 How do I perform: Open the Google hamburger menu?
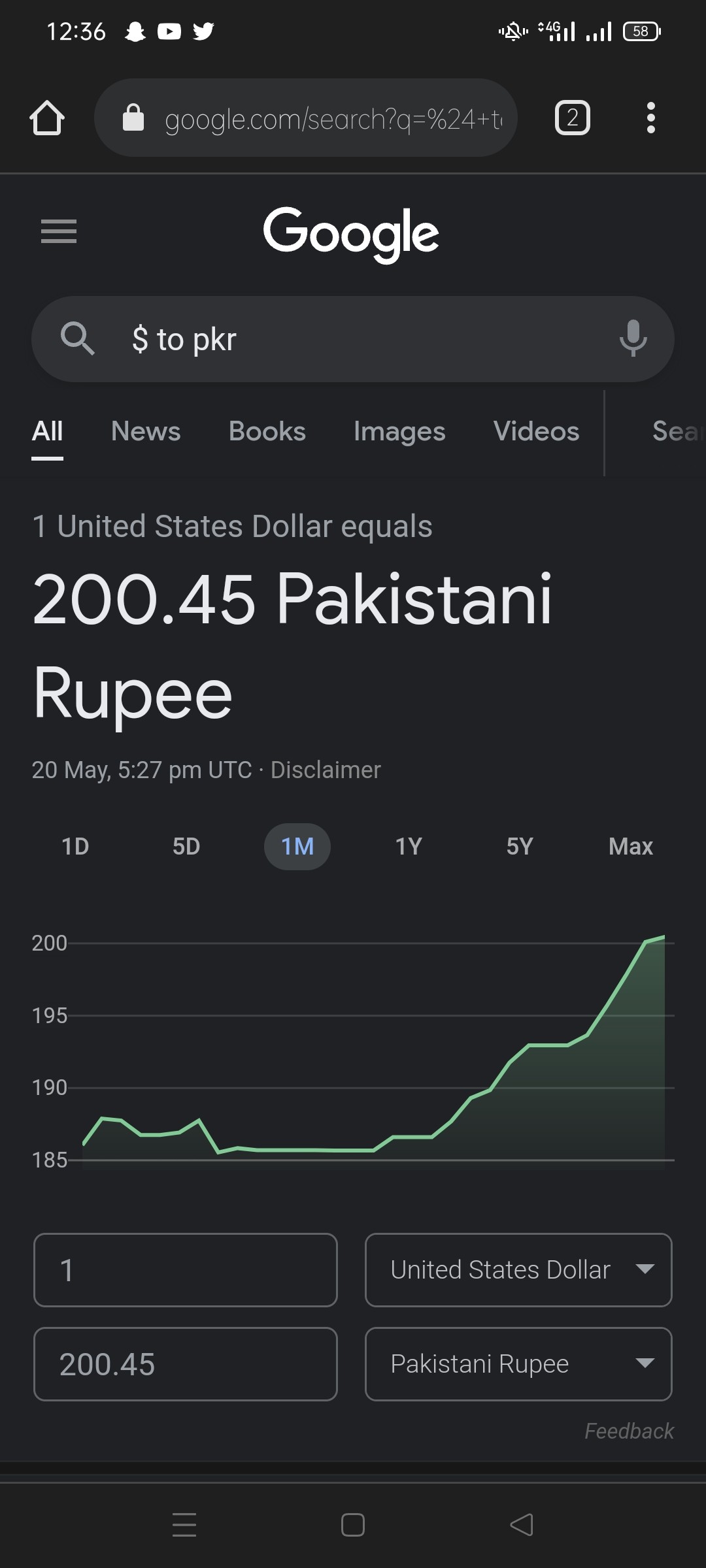coord(59,231)
